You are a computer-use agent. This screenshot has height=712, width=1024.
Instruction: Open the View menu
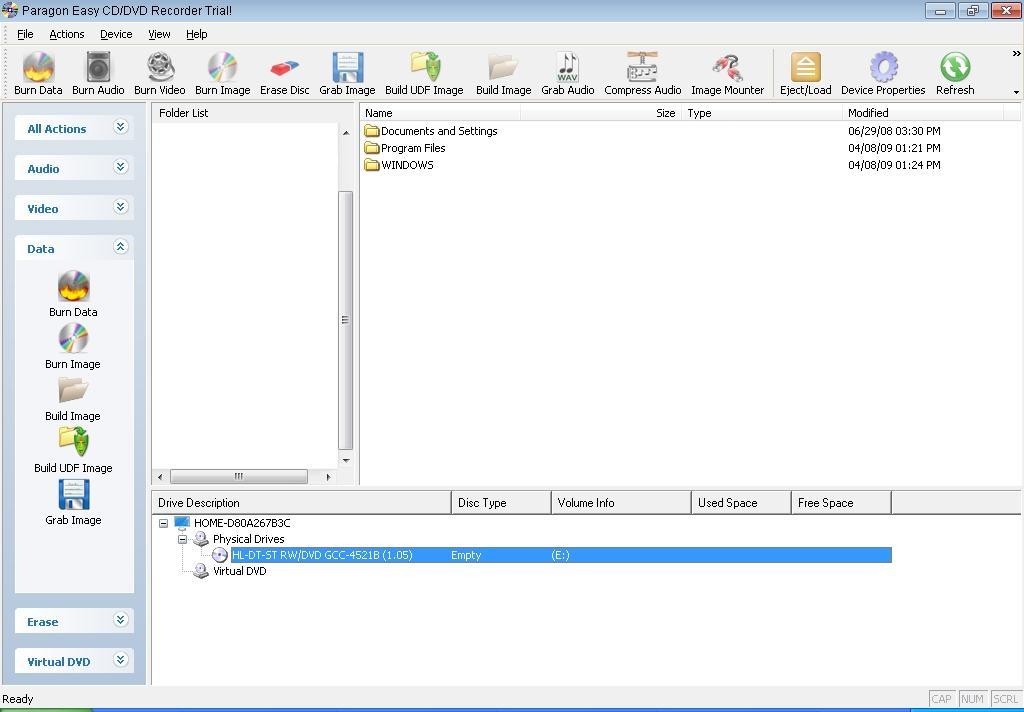click(x=159, y=34)
